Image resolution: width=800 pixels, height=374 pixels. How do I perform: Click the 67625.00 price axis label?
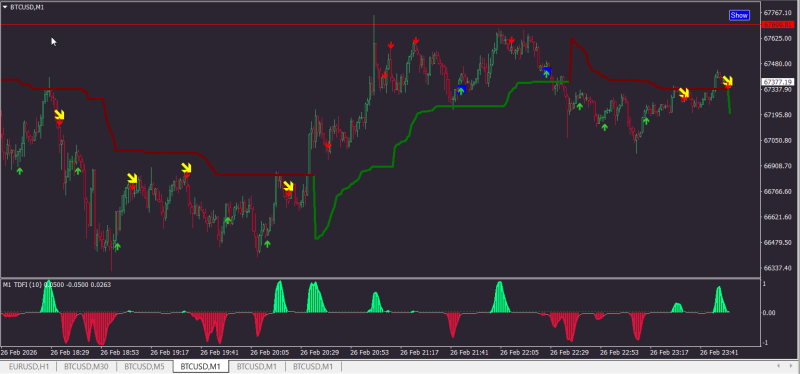point(778,38)
